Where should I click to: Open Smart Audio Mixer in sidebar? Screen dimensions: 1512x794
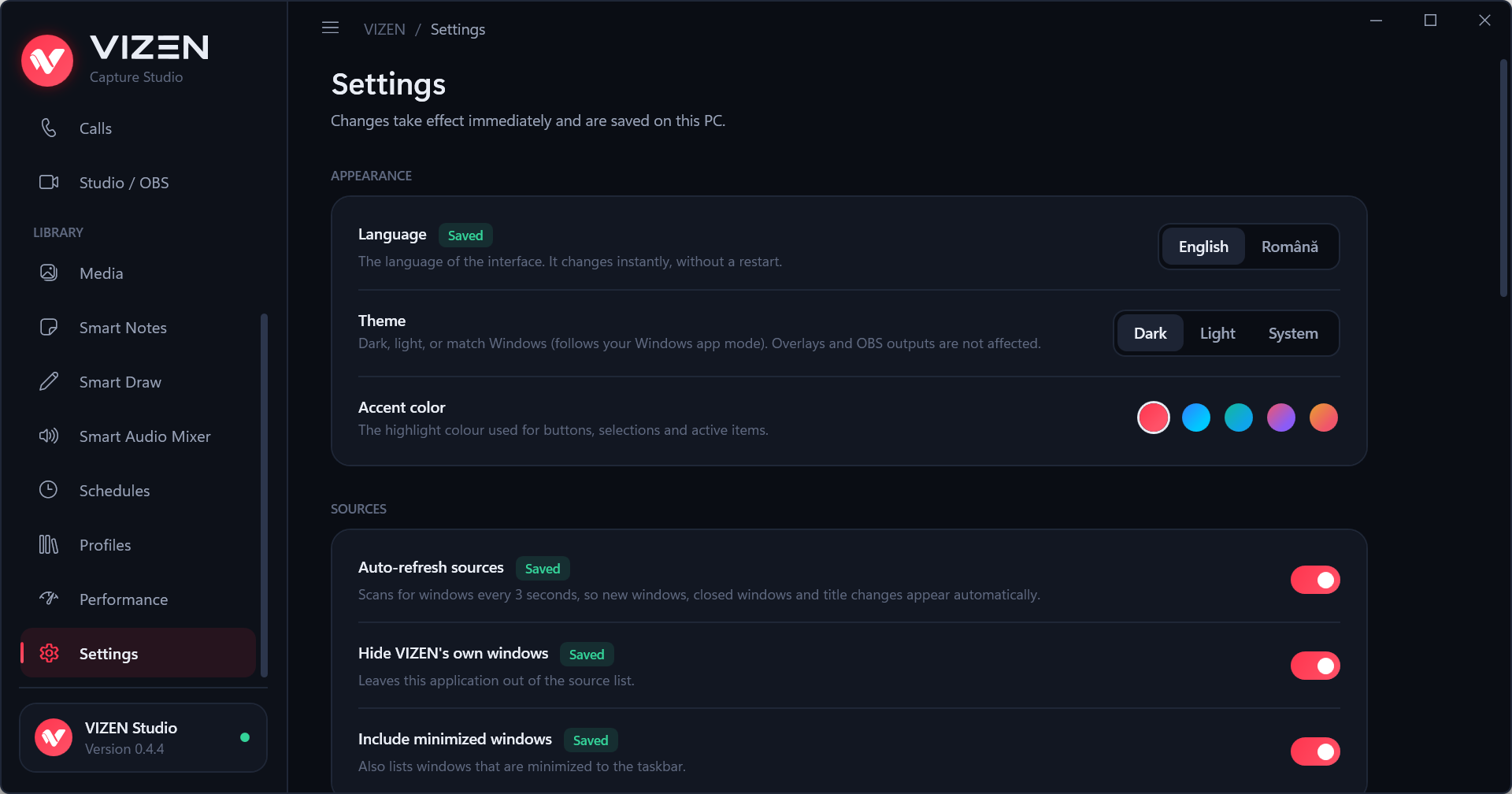(138, 436)
